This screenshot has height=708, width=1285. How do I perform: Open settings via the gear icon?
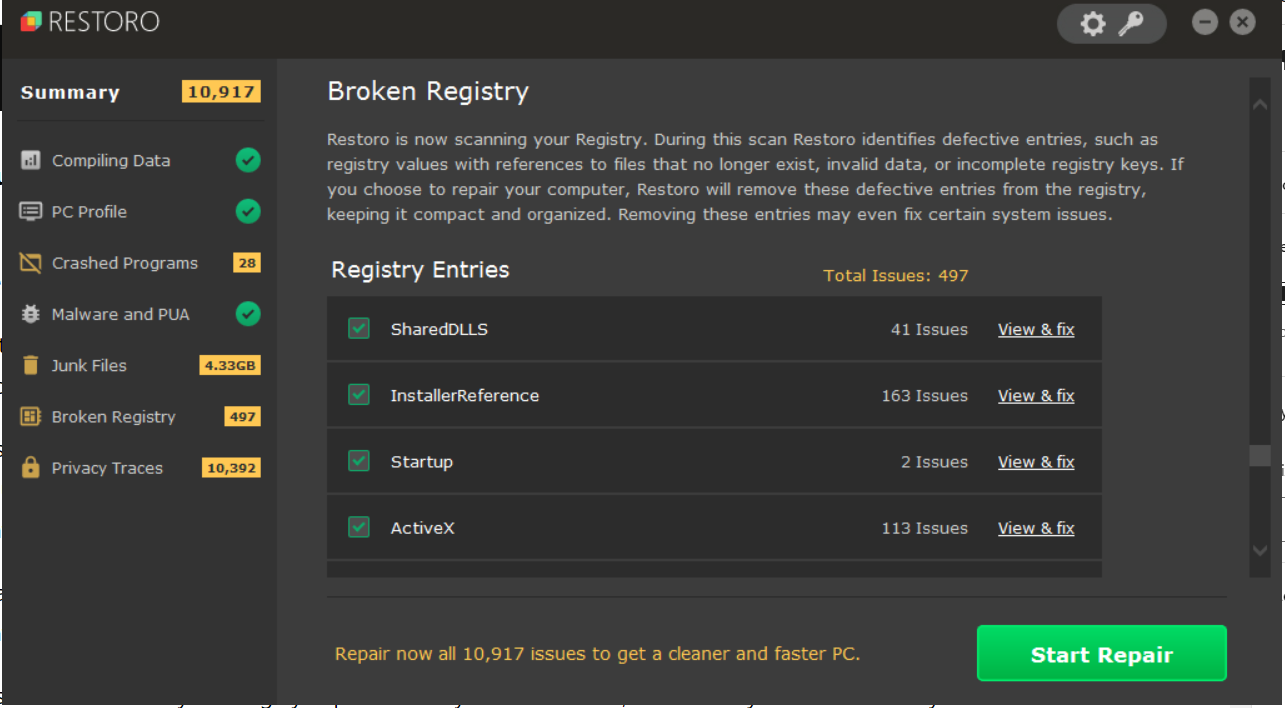coord(1093,24)
